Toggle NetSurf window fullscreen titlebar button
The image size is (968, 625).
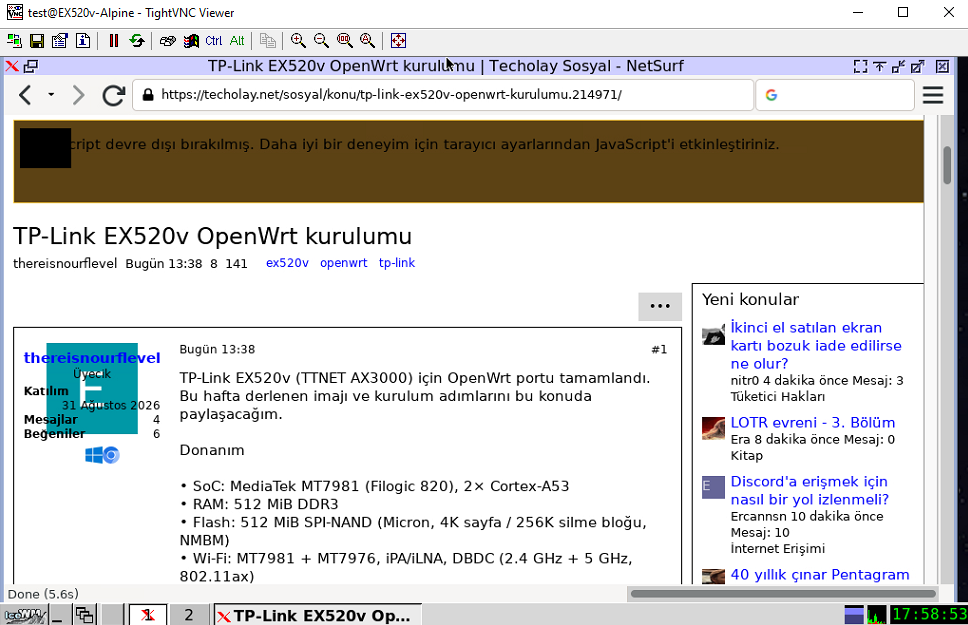pyautogui.click(x=861, y=66)
